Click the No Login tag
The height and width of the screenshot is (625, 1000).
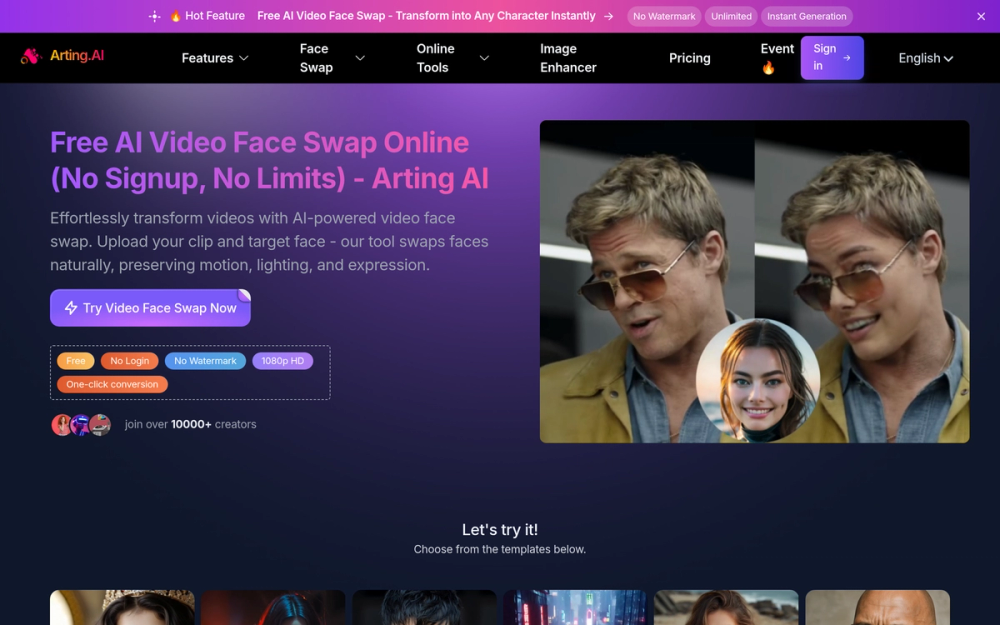(129, 361)
